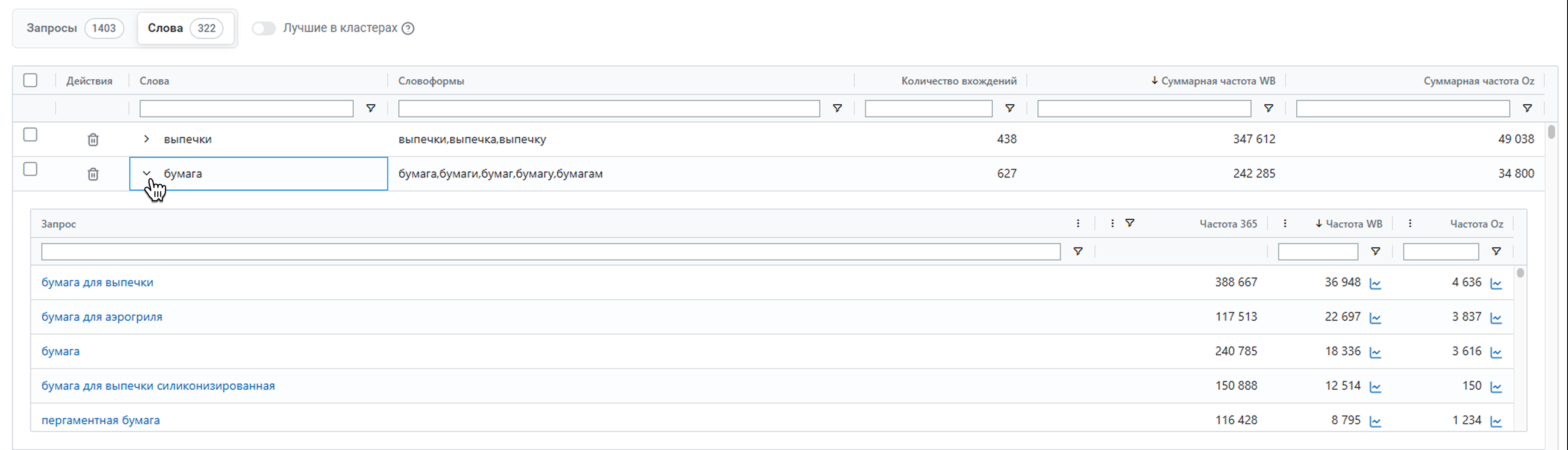Expand the выпечки word row
This screenshot has height=450, width=1568.
(x=146, y=139)
